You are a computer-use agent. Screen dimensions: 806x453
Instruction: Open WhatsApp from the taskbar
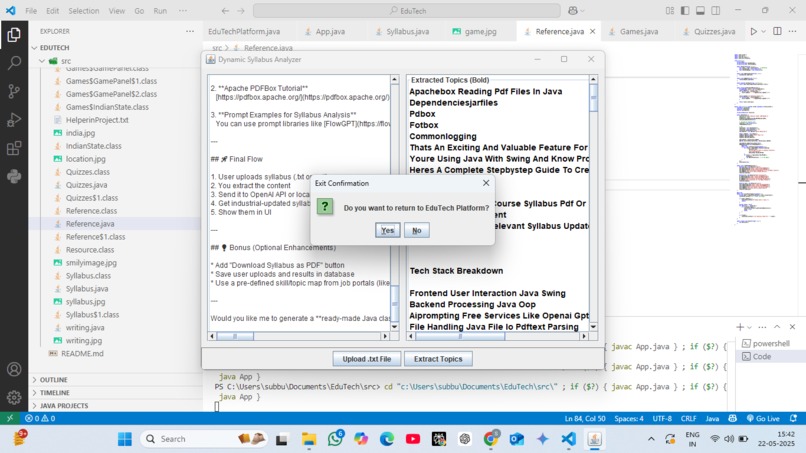point(335,439)
